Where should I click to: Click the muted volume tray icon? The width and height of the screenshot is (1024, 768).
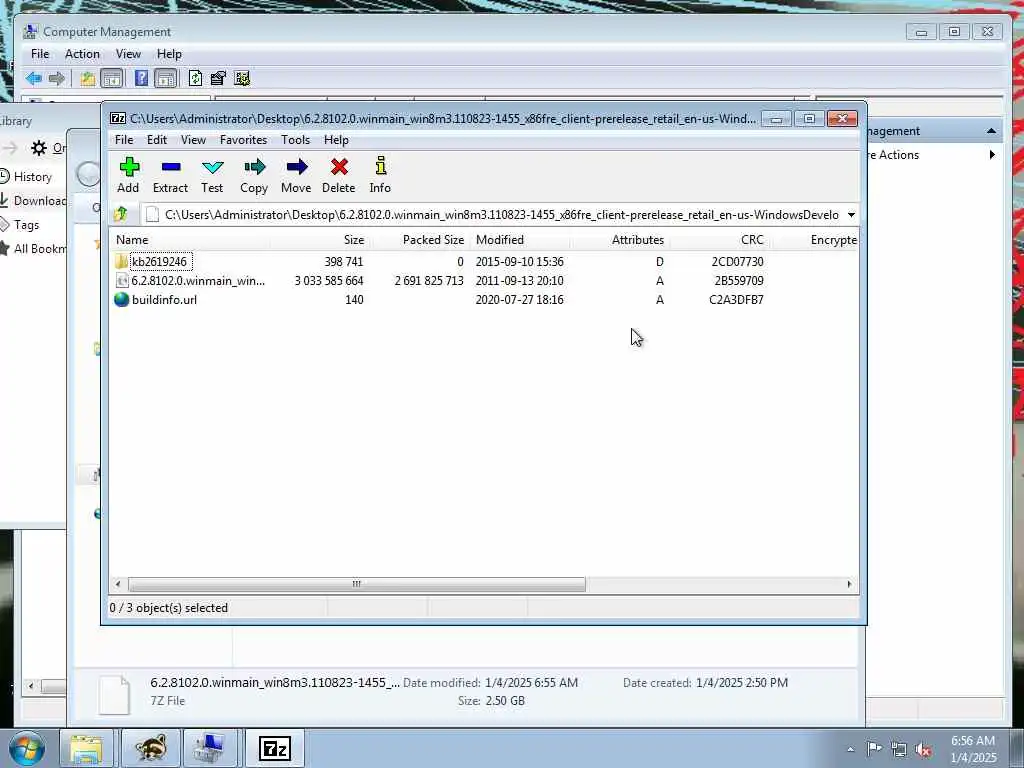coord(923,749)
